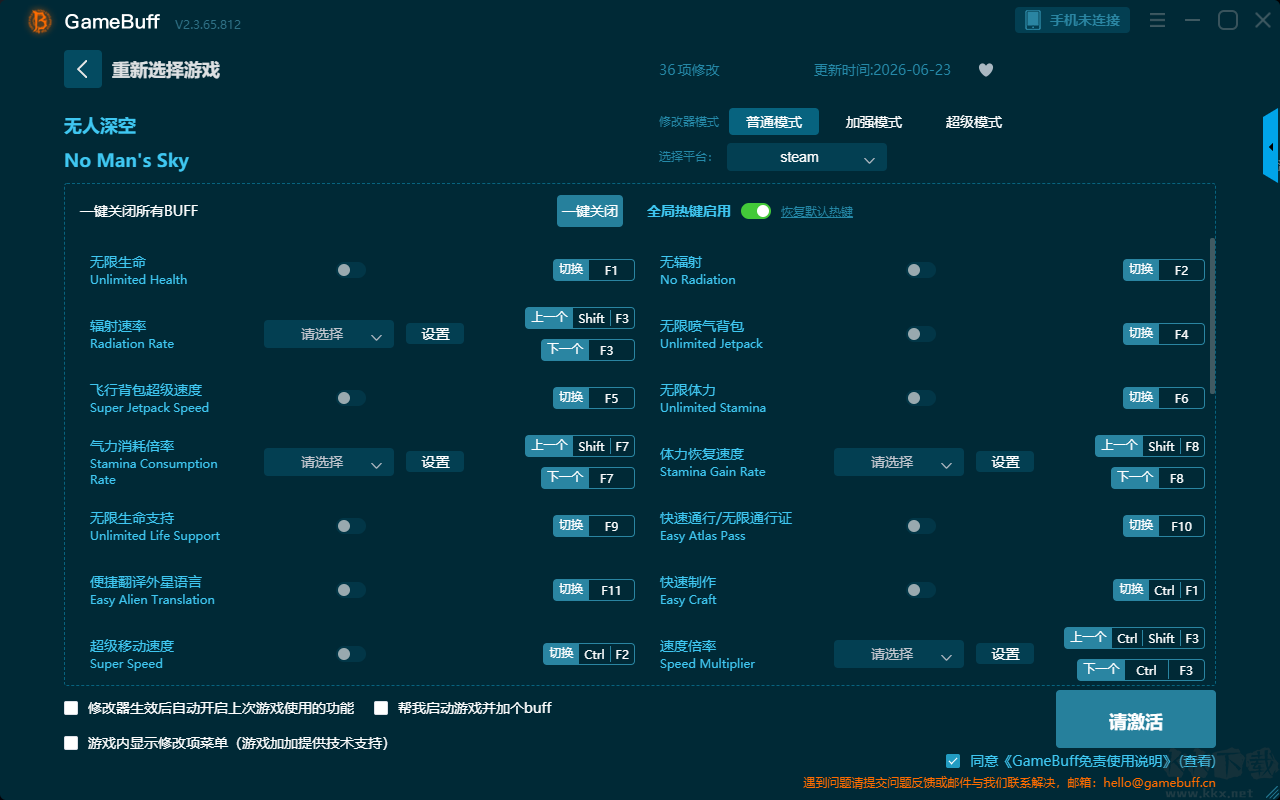
Task: Click Shift F8 previous hotkey for Stamina Gain
Action: pyautogui.click(x=1150, y=446)
